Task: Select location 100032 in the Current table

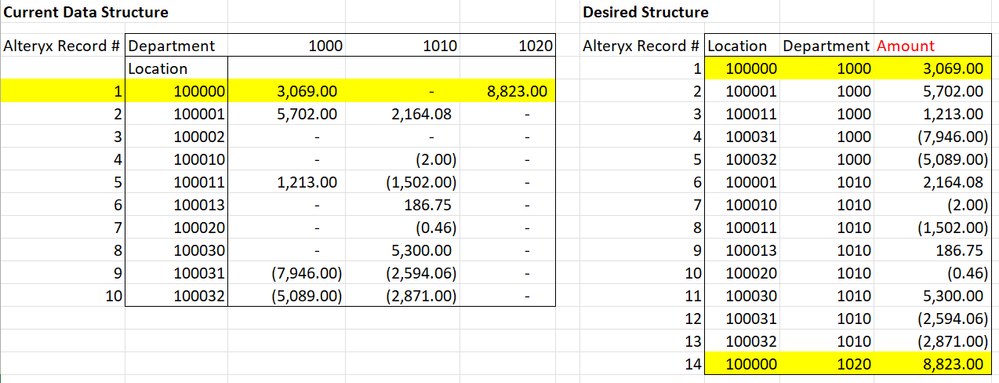Action: (200, 297)
